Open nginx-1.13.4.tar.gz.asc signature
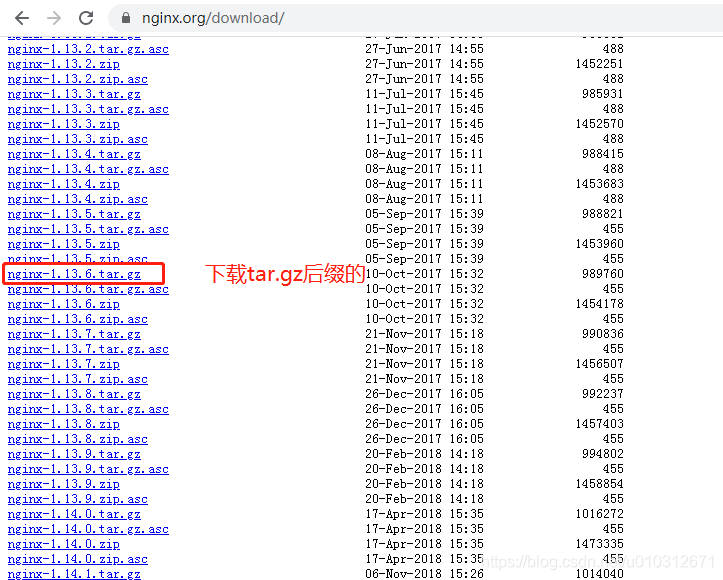723x580 pixels. (88, 169)
